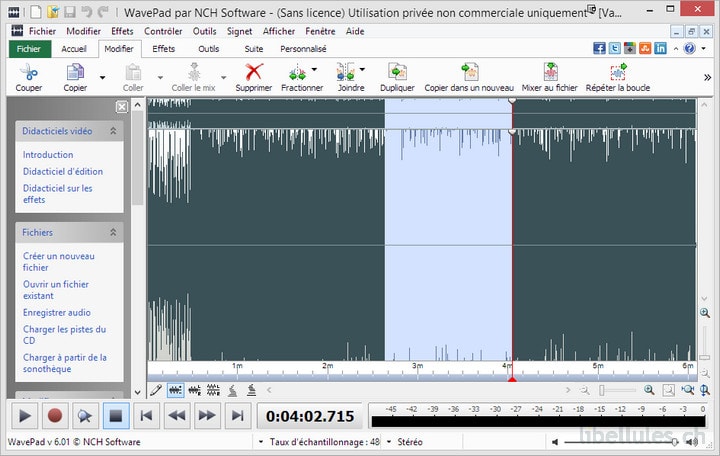Viewport: 720px width, 456px height.
Task: Click the Fractionner split tool
Action: tap(297, 73)
